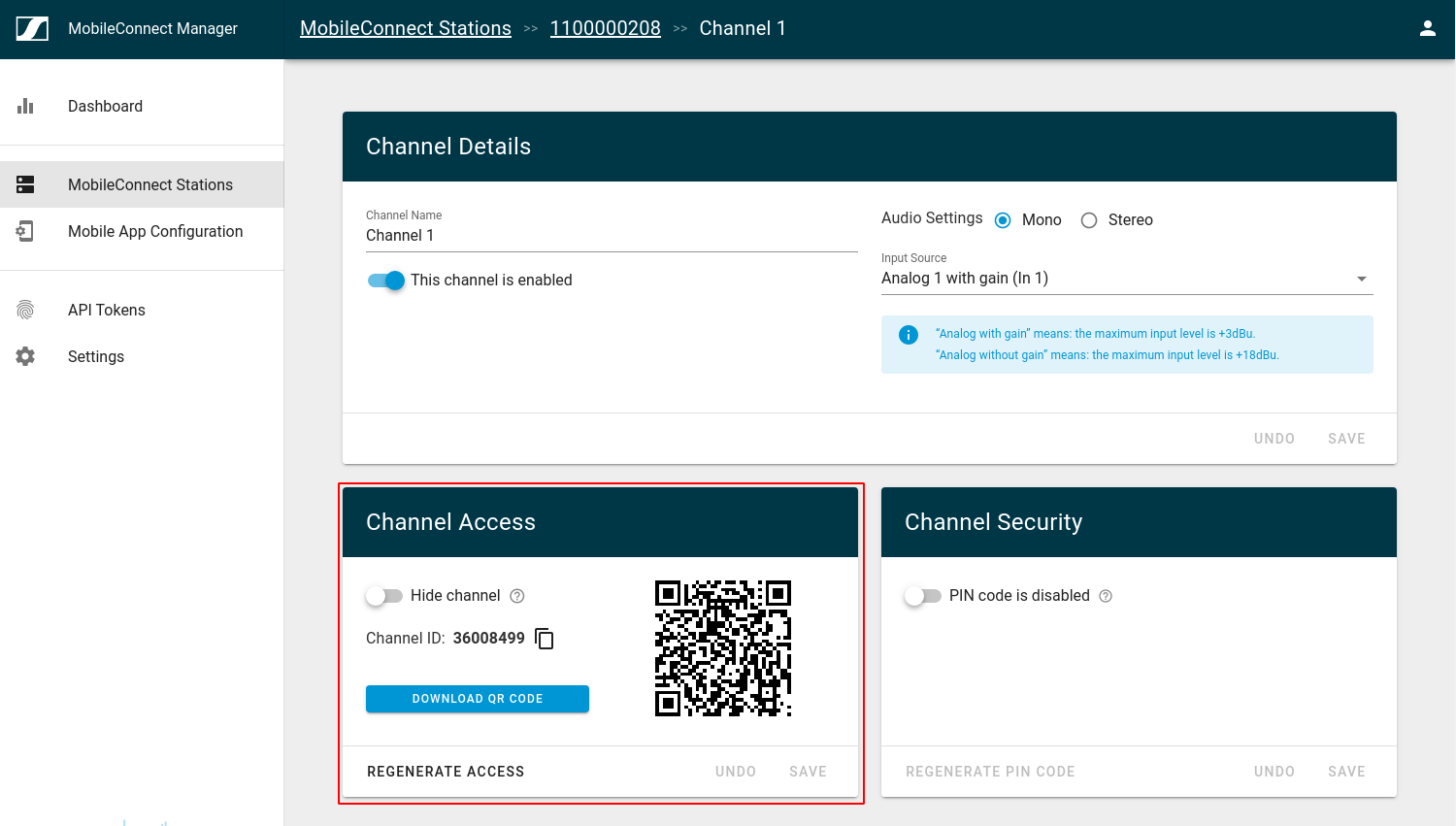Click the Channel Name input field
This screenshot has height=826, width=1456.
(x=612, y=236)
